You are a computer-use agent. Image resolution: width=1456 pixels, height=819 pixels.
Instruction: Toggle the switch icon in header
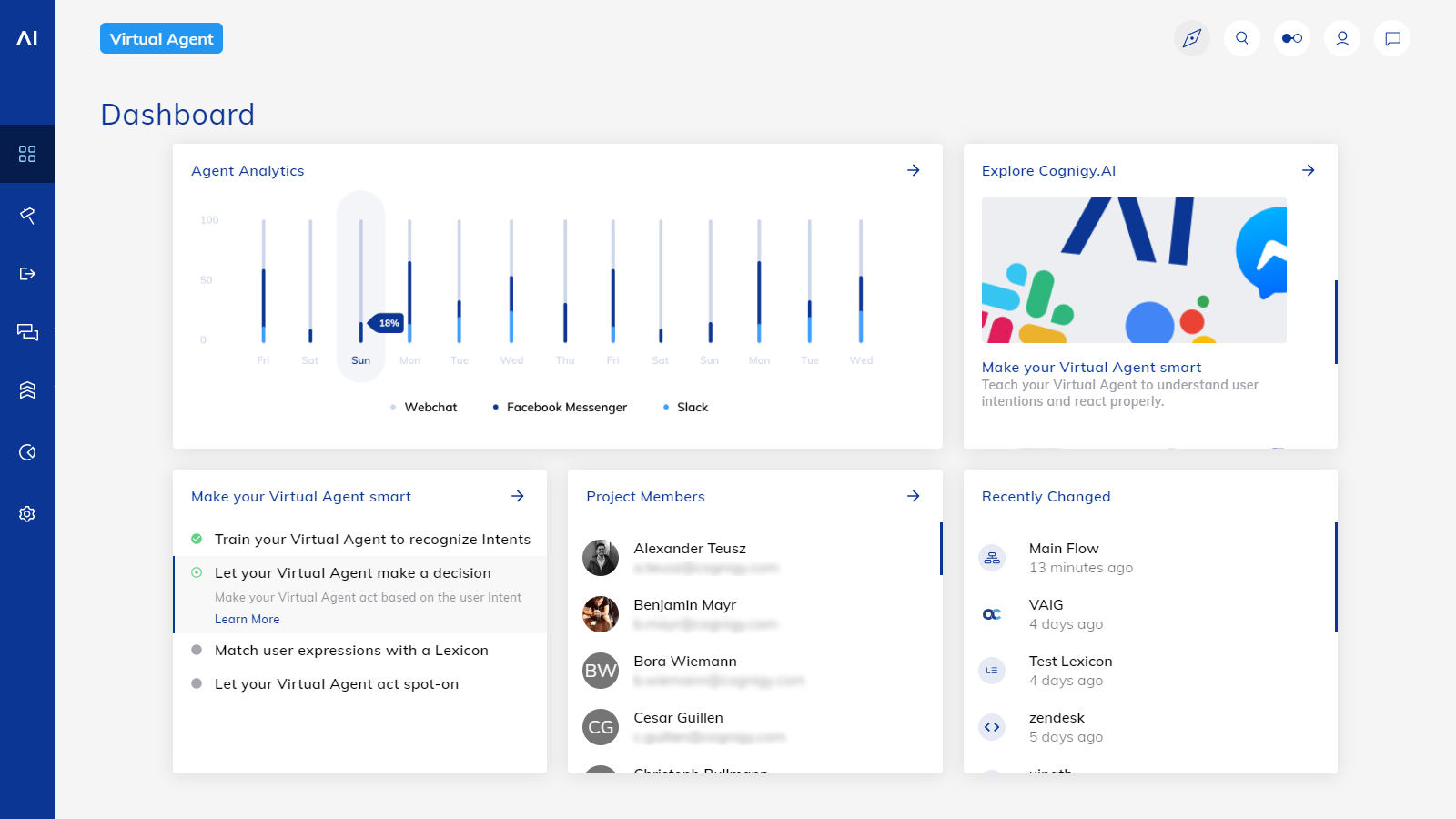pos(1291,38)
